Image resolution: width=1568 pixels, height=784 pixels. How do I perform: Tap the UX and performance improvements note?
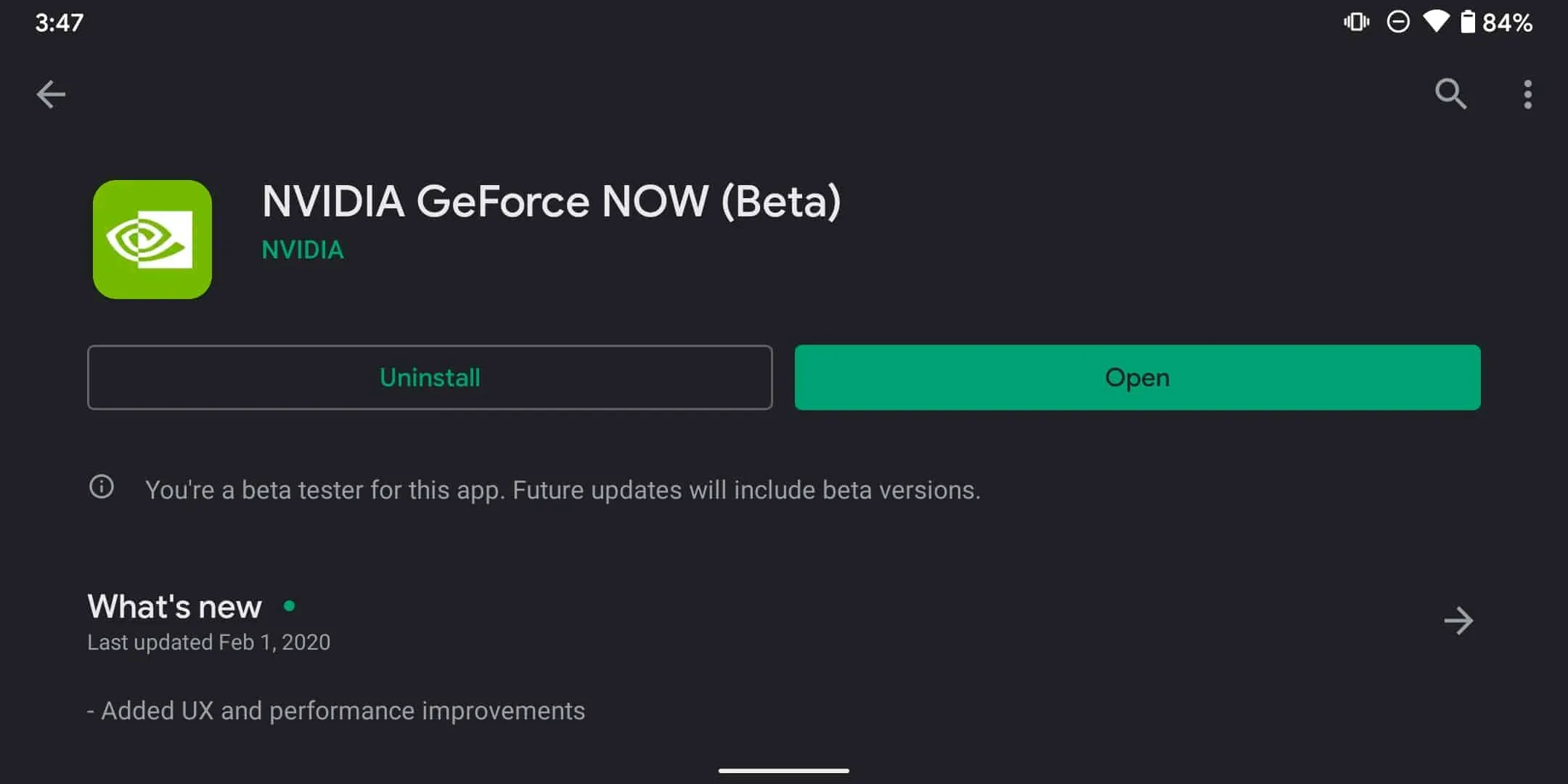point(336,711)
